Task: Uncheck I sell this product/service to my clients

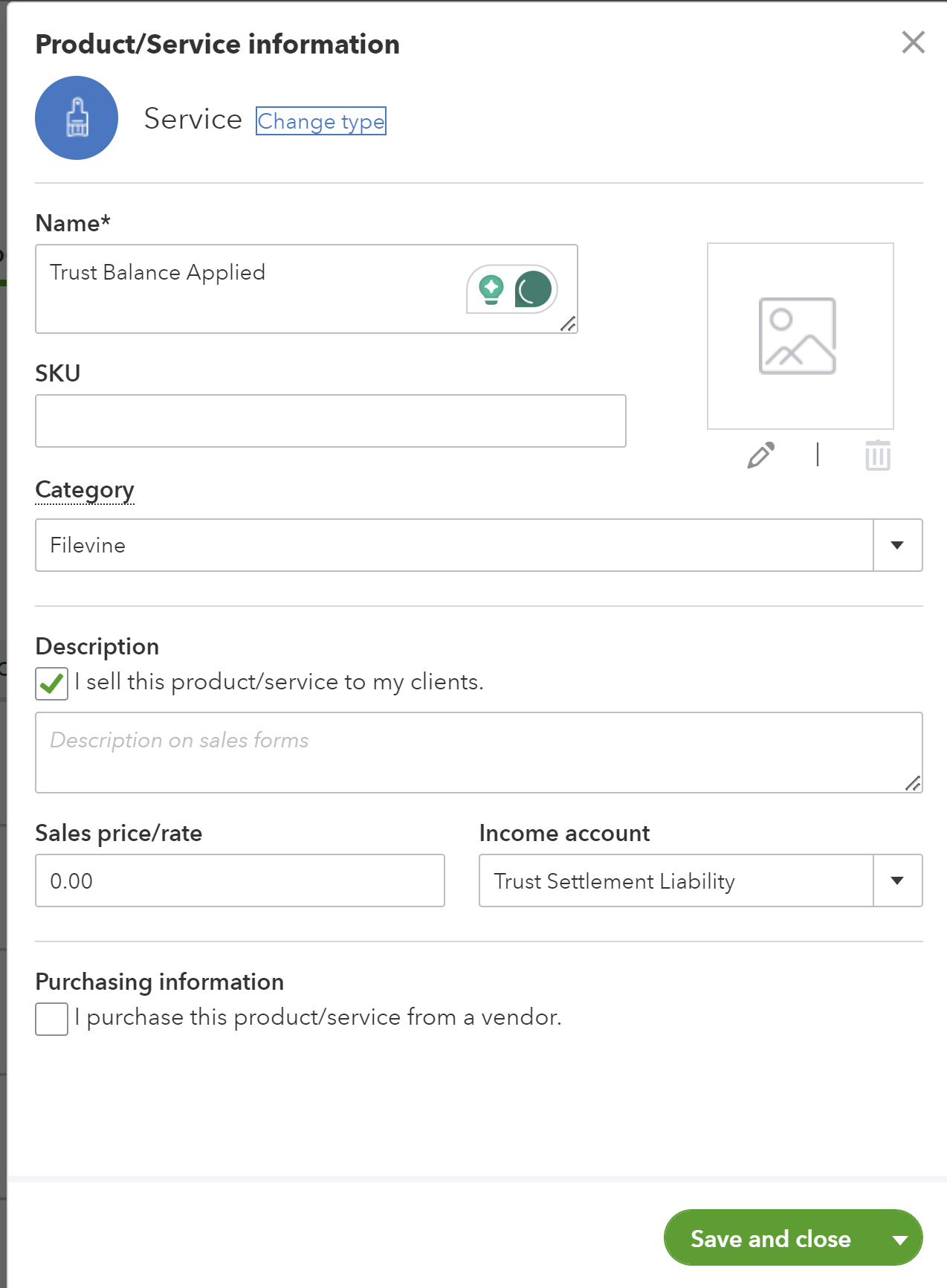Action: pyautogui.click(x=52, y=683)
